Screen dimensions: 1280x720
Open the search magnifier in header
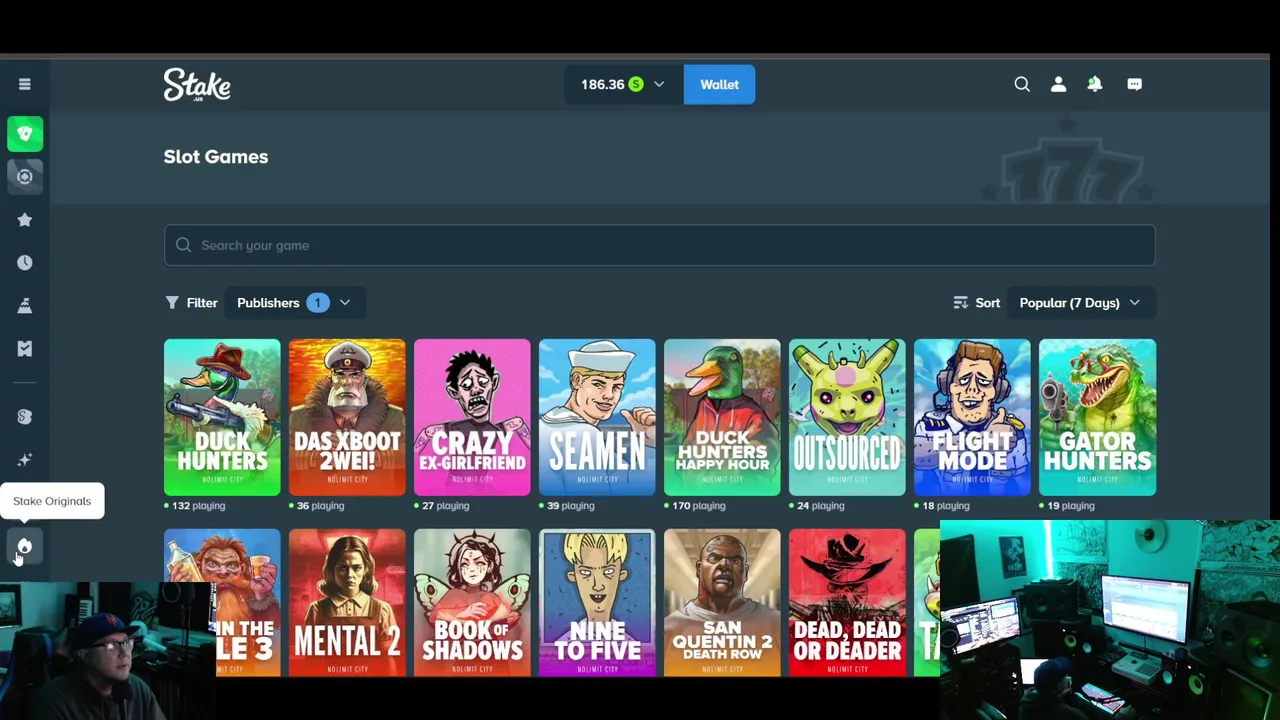point(1022,85)
